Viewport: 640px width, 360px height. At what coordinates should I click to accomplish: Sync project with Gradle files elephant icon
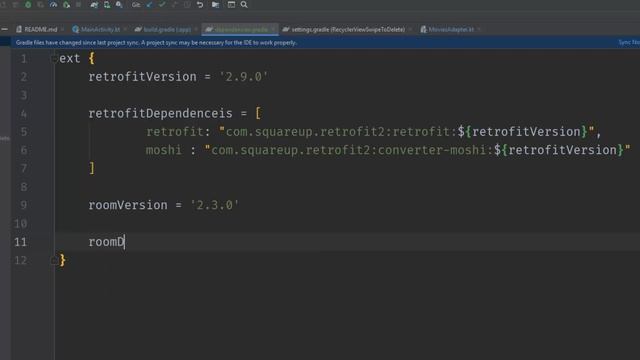tap(94, 4)
